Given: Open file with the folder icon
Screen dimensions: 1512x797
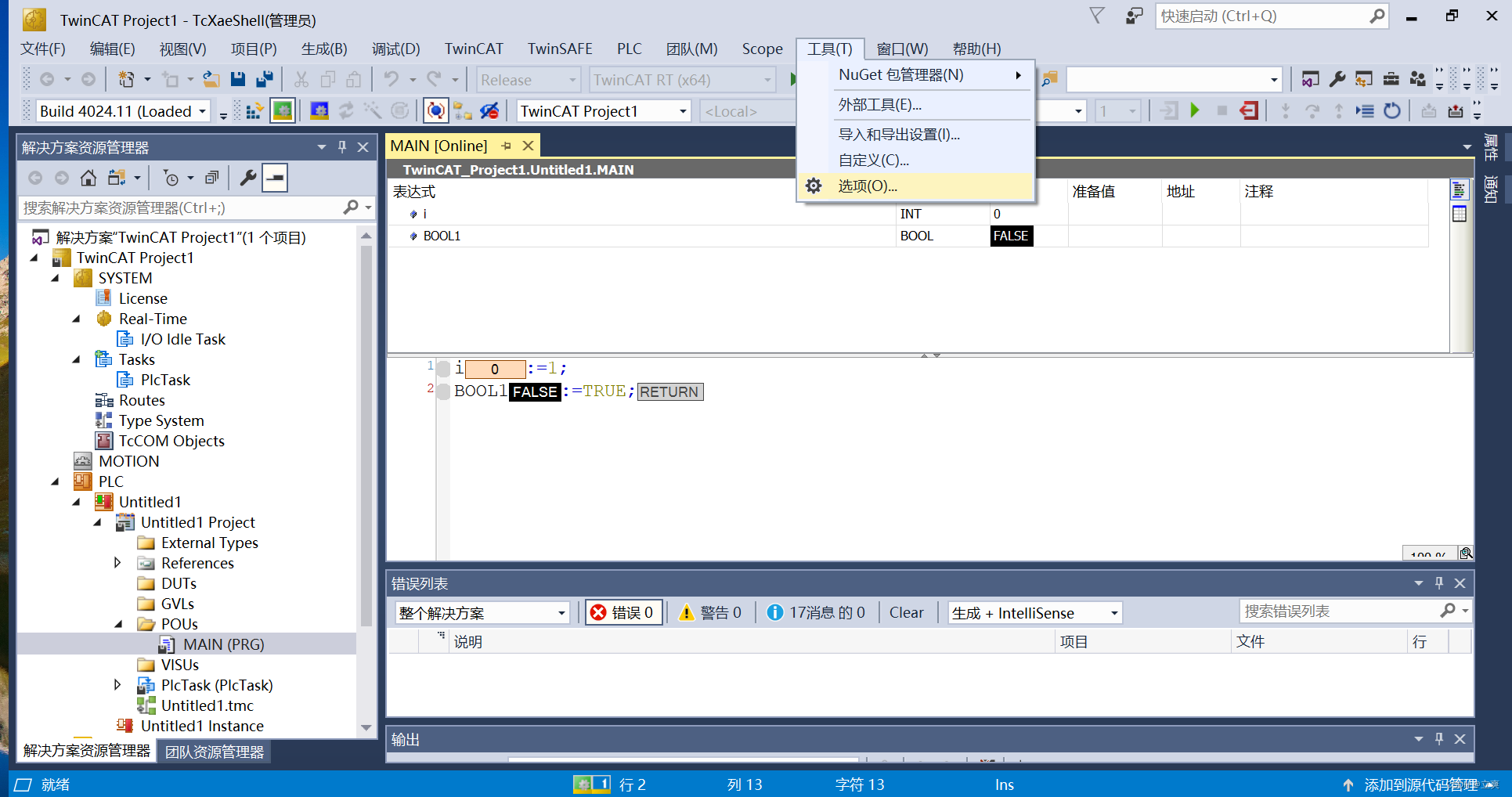Looking at the screenshot, I should 211,79.
